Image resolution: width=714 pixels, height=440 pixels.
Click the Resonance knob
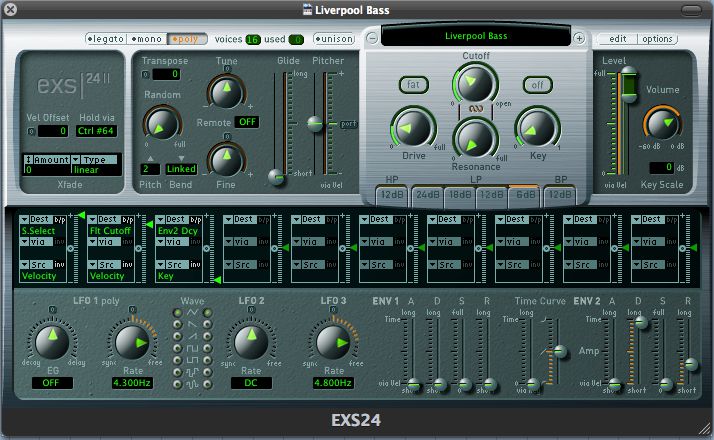tap(475, 138)
